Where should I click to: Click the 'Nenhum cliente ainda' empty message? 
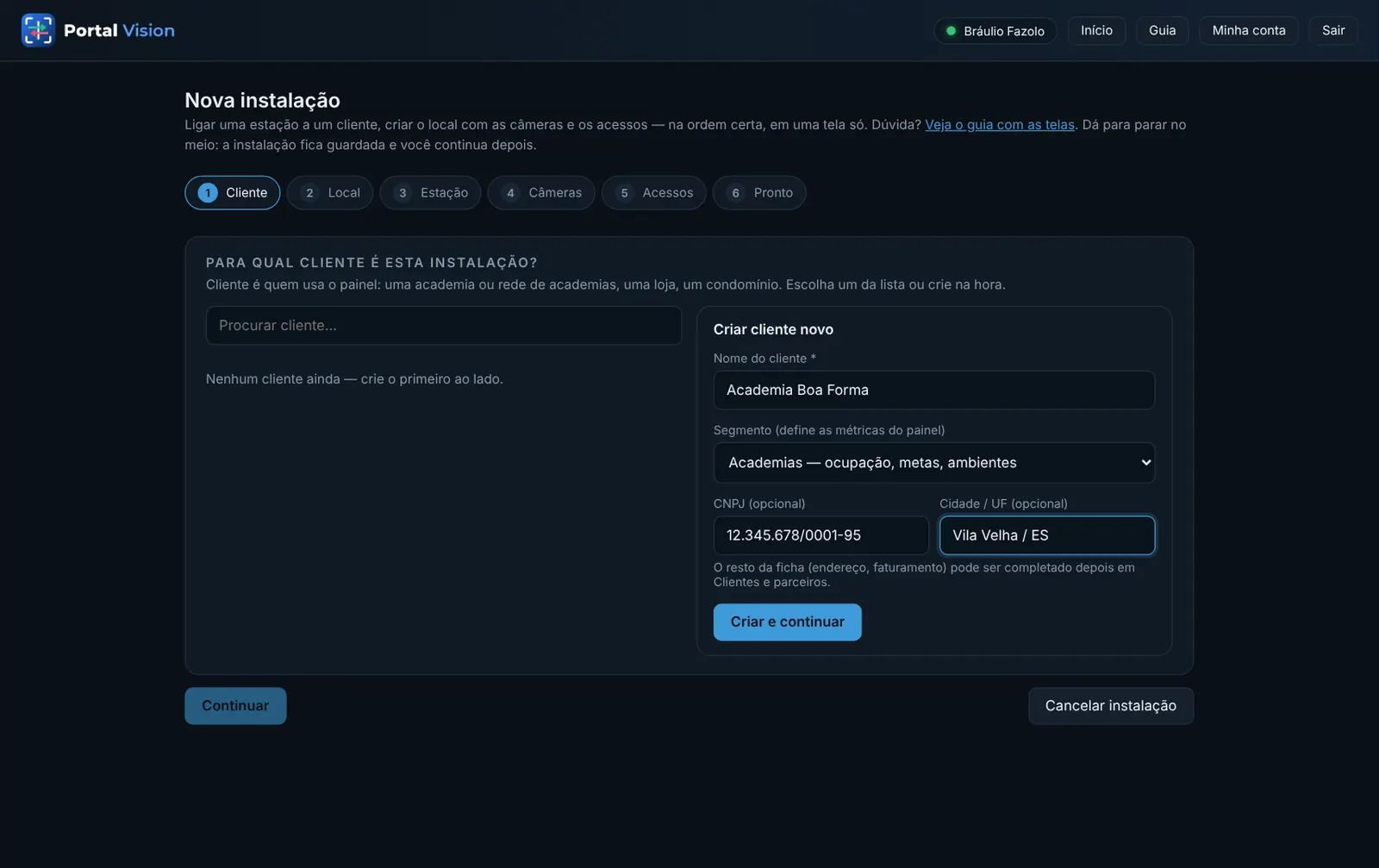[354, 379]
